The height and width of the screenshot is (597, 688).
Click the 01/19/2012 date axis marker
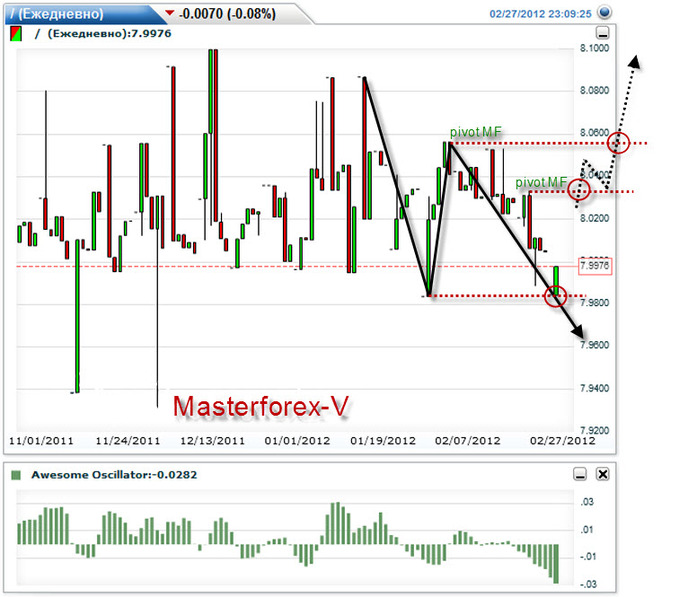[x=382, y=440]
